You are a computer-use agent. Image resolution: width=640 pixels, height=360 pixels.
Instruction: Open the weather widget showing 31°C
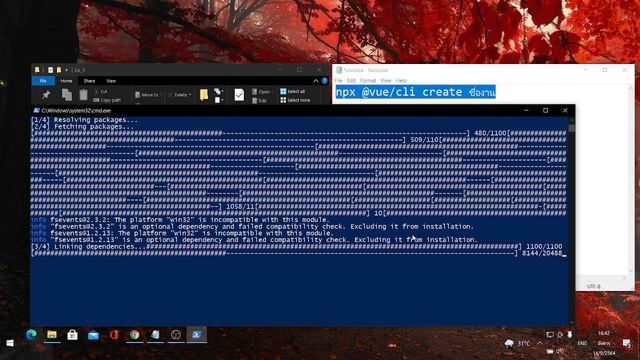pos(517,343)
